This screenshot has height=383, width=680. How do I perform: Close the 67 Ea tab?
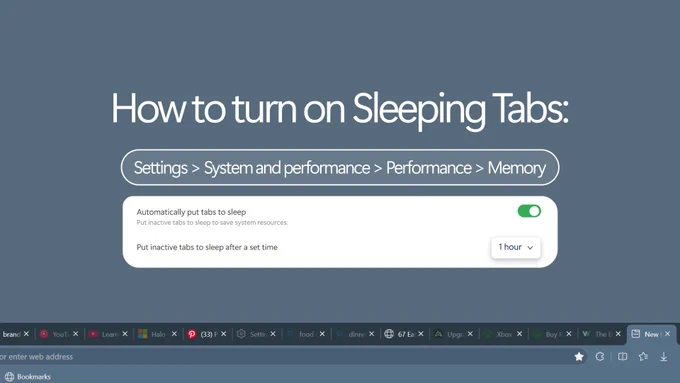click(x=421, y=334)
